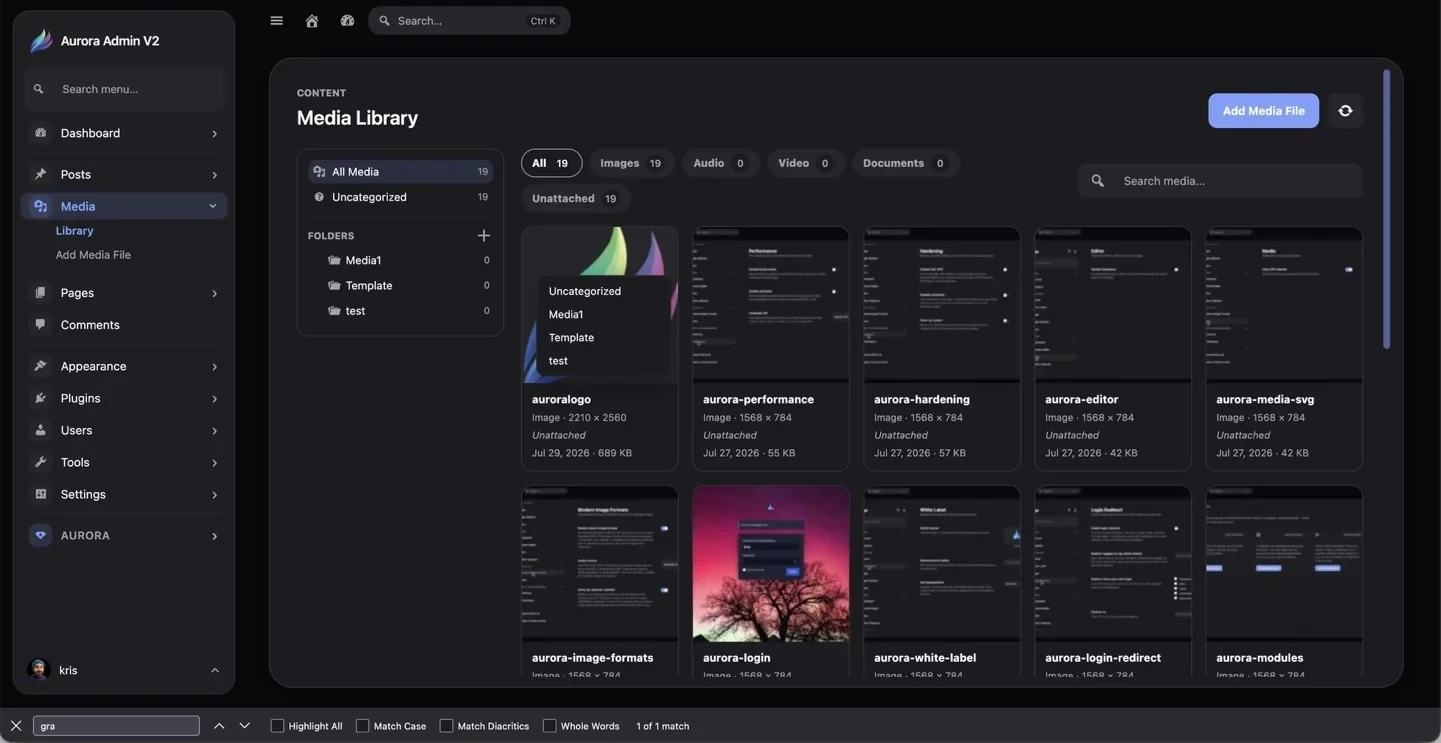Select All Media in folder list

tap(400, 172)
